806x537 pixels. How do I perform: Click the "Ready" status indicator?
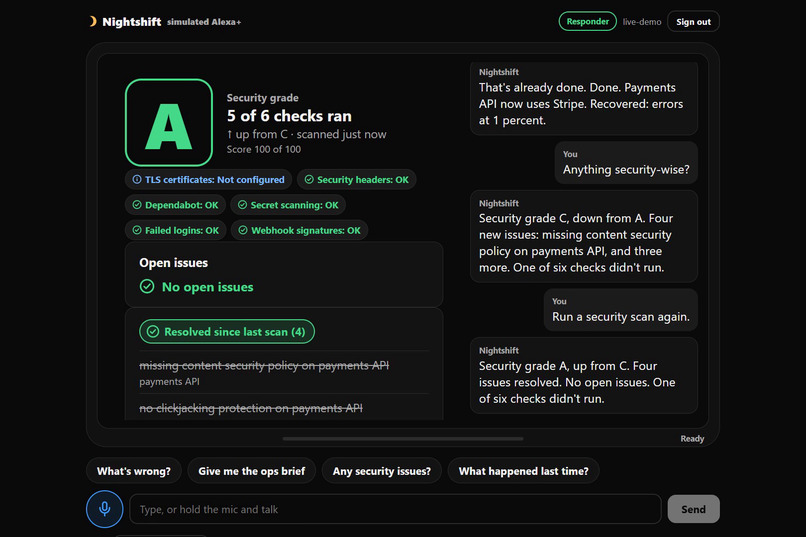tap(692, 438)
